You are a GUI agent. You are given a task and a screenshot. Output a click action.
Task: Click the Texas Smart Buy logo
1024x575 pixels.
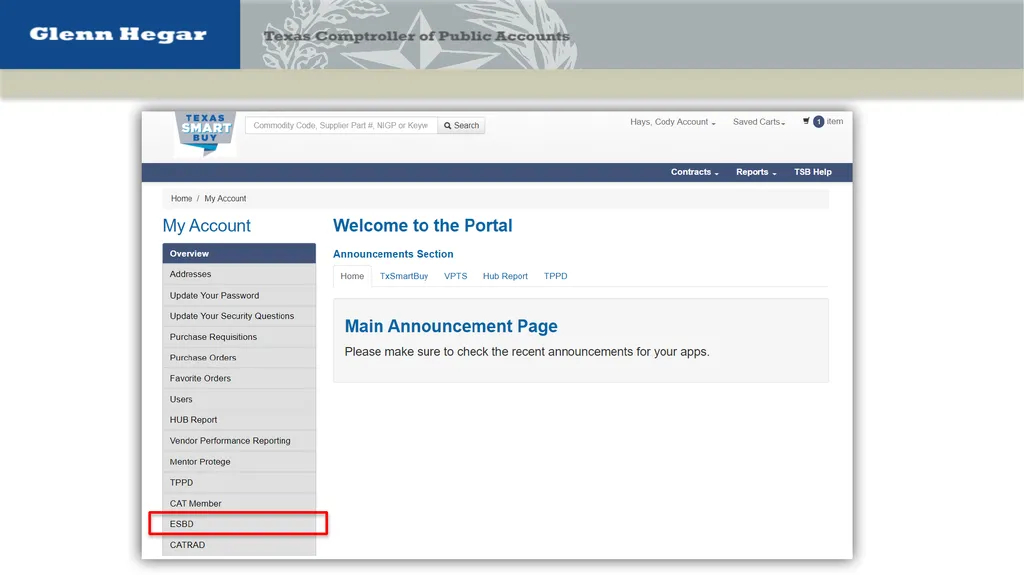point(205,134)
